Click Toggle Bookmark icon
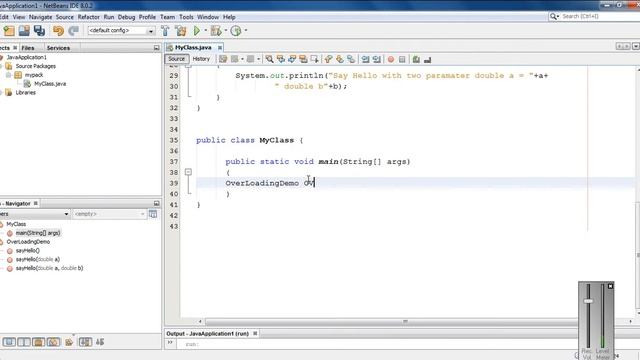 351,60
